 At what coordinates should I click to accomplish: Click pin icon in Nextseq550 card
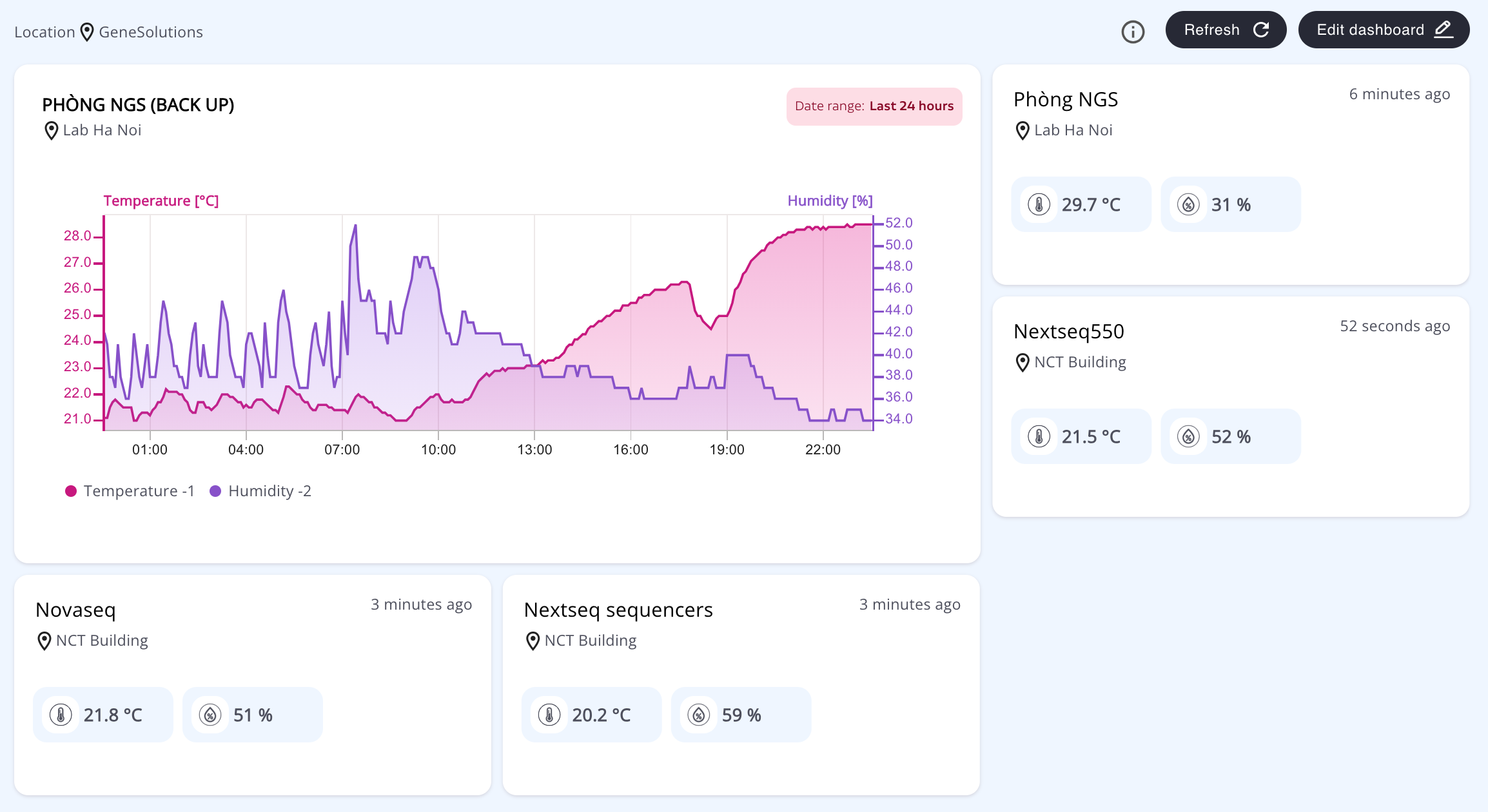pos(1023,363)
